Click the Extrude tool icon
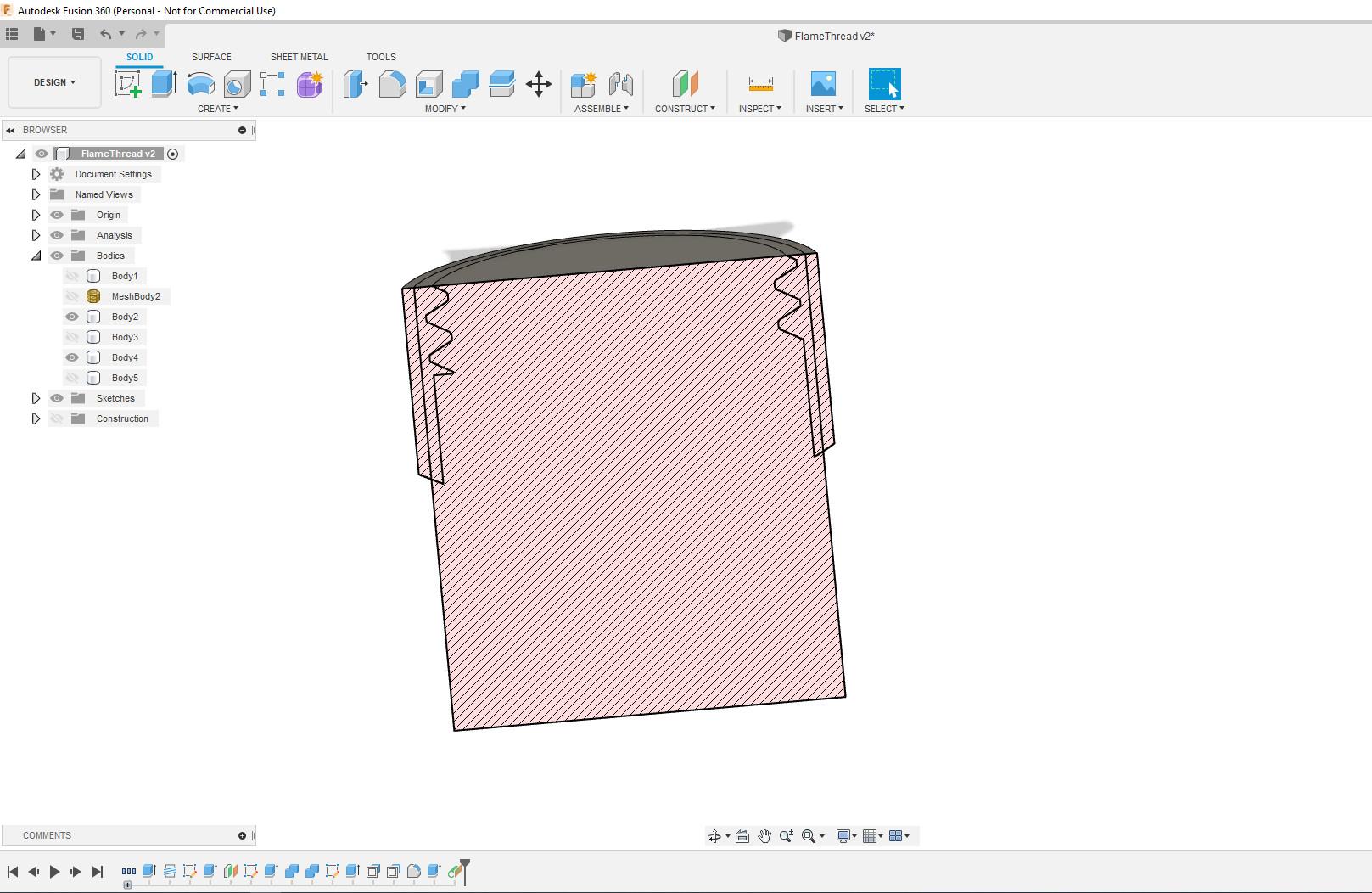 tap(164, 84)
